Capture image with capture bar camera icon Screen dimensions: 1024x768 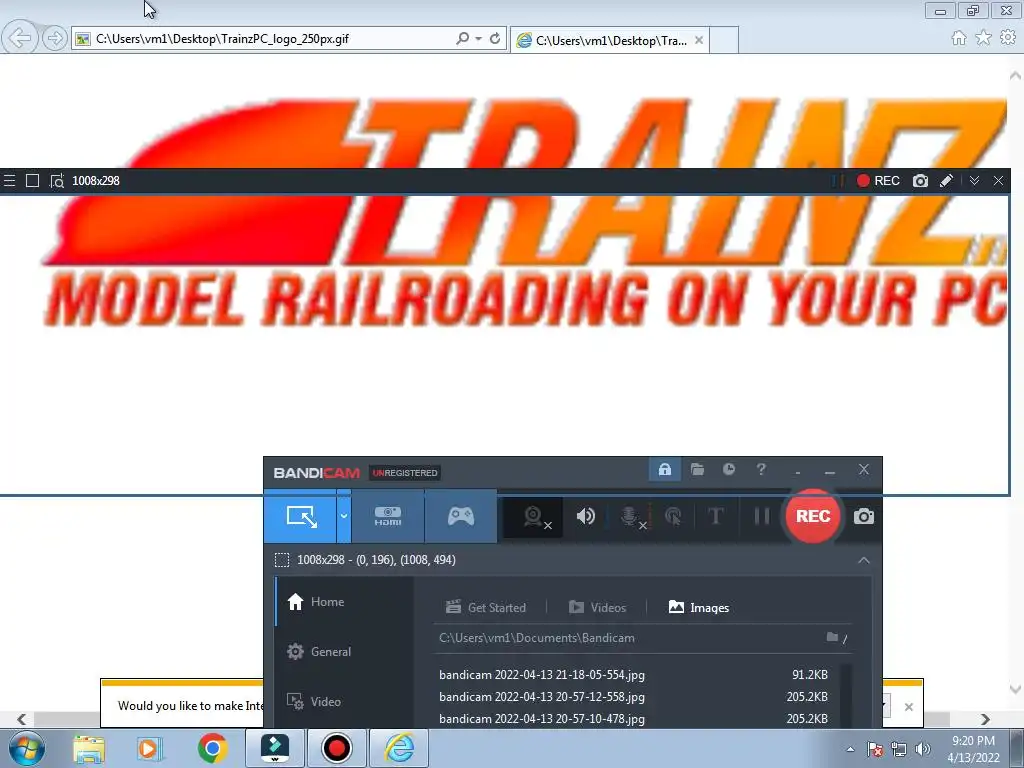tap(920, 181)
